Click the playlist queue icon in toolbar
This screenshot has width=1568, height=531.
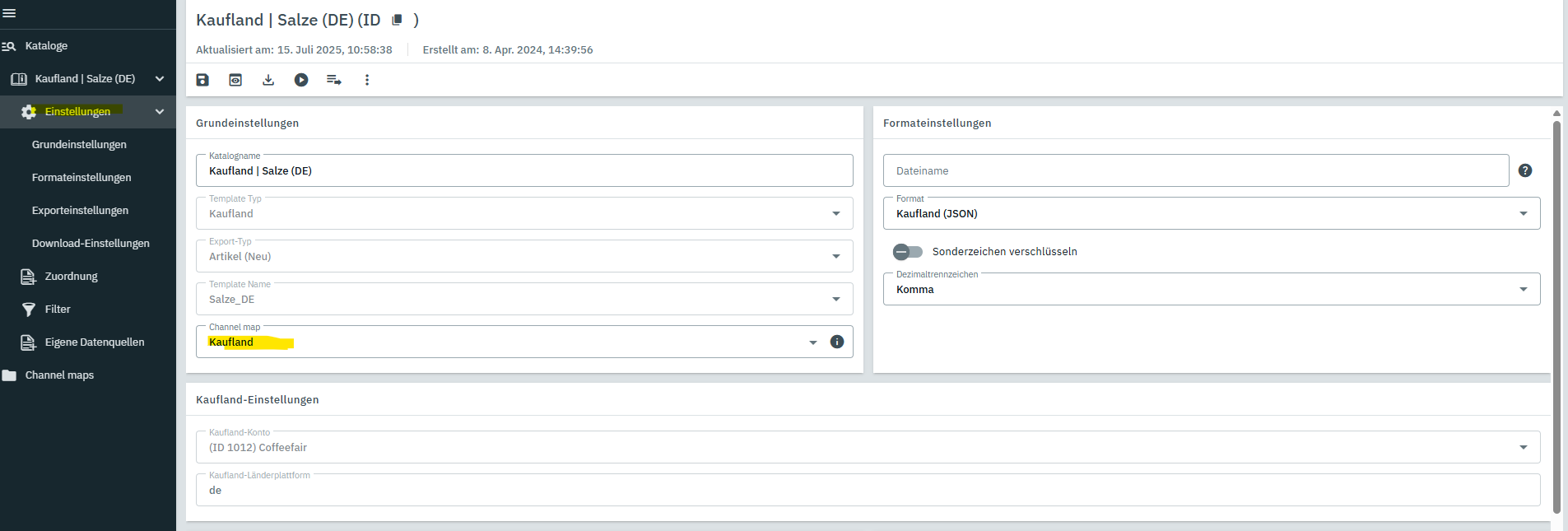333,80
